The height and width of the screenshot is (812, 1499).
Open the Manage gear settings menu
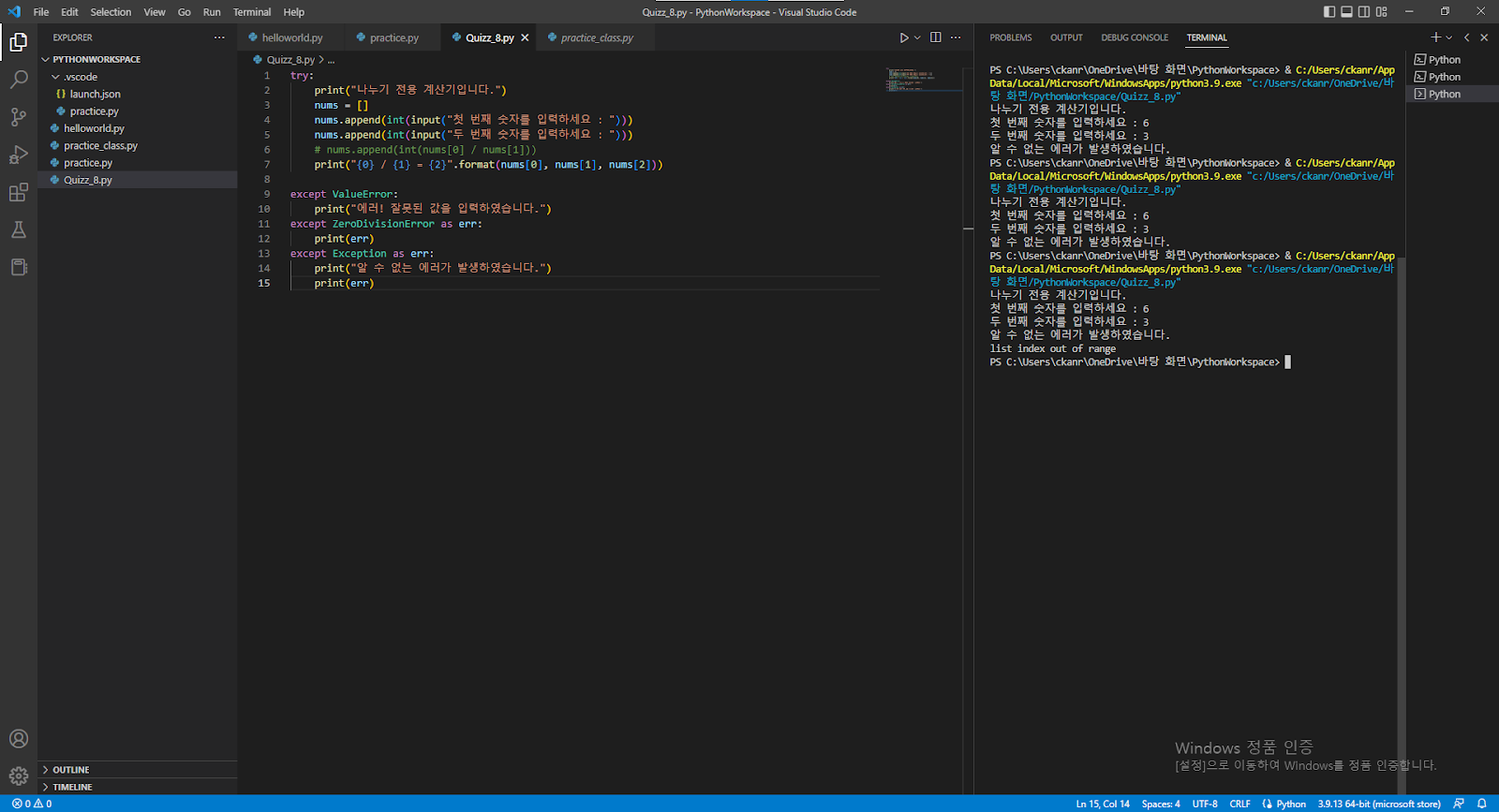click(19, 775)
